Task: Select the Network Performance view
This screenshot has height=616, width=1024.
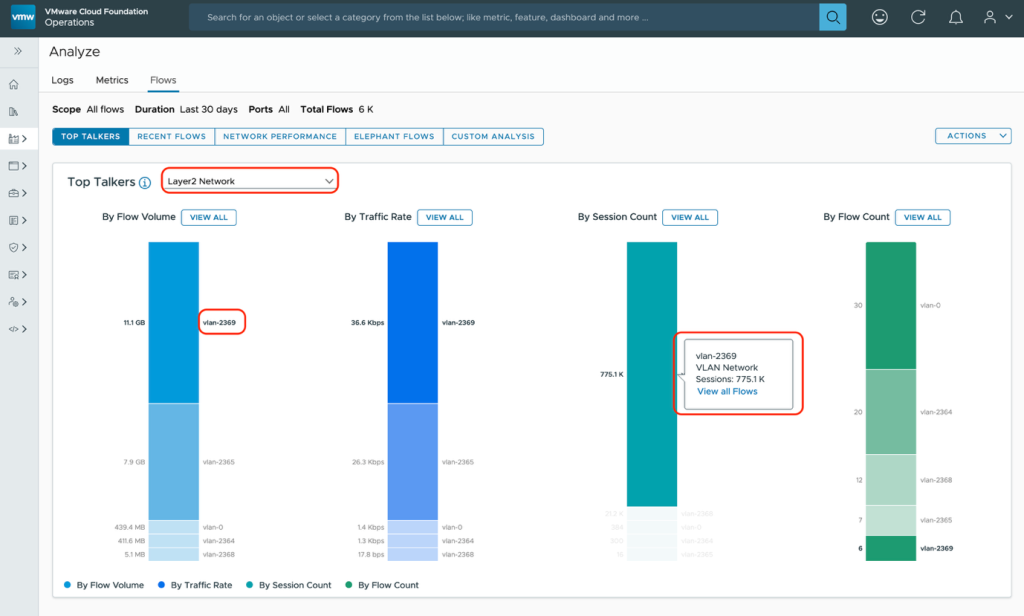Action: point(280,137)
